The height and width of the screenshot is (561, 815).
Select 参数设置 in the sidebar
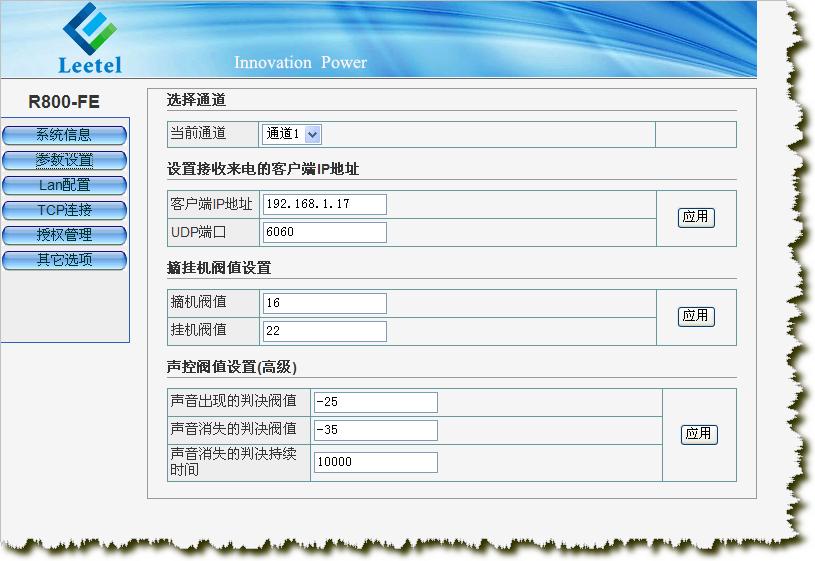pyautogui.click(x=64, y=160)
